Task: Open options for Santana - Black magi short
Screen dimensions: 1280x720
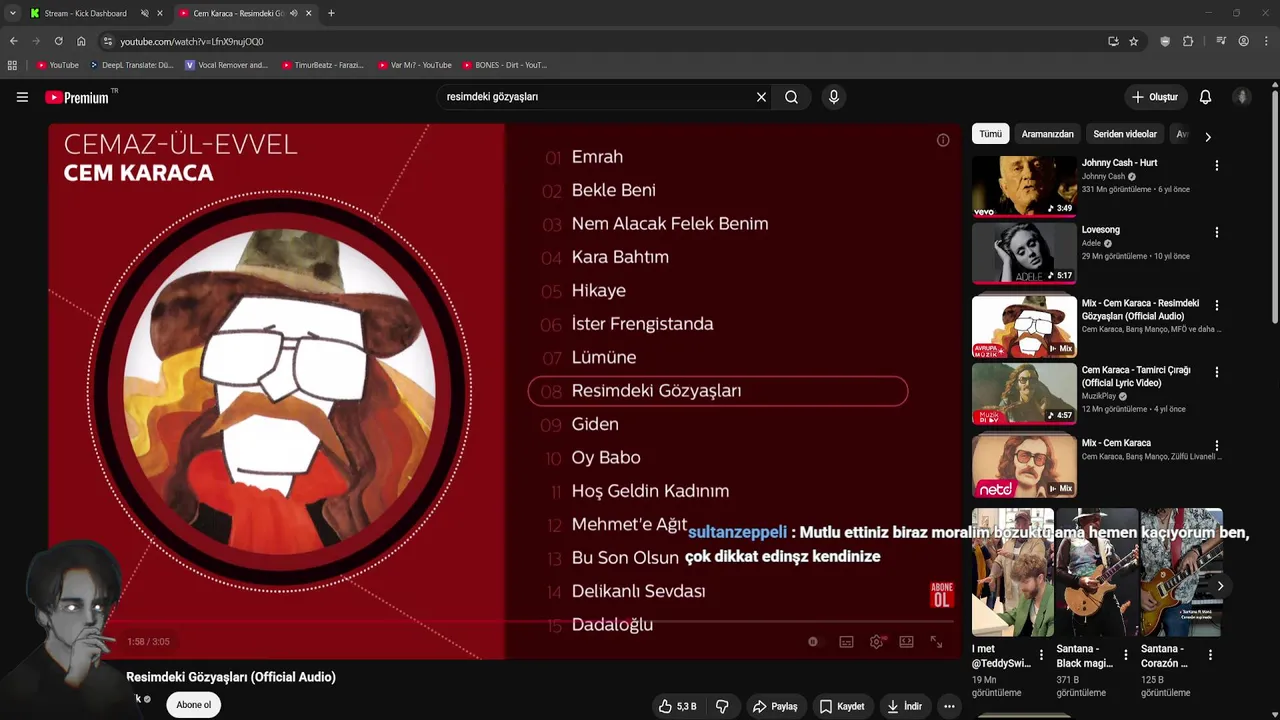Action: 1126,656
